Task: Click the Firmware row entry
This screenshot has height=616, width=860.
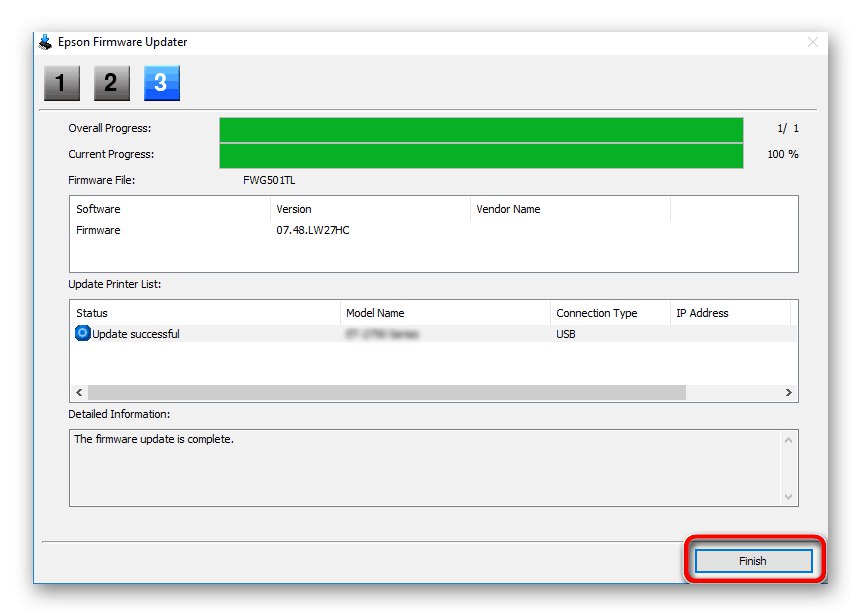Action: coord(98,230)
